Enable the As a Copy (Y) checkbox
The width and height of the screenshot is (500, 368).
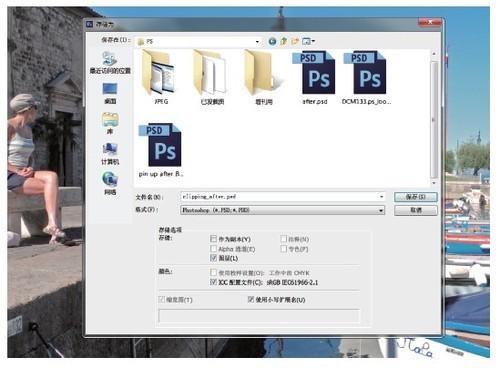click(213, 239)
